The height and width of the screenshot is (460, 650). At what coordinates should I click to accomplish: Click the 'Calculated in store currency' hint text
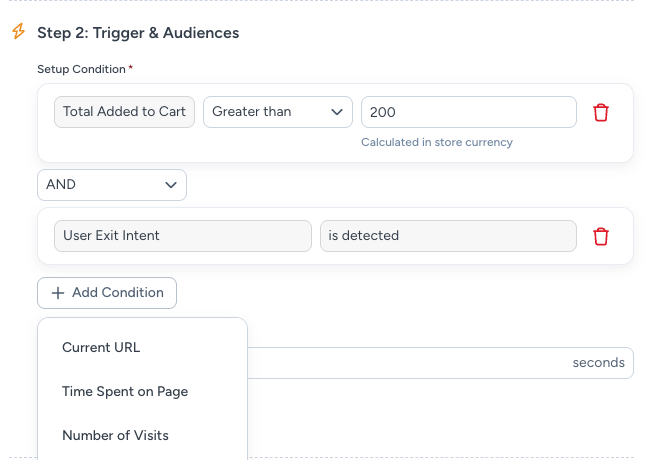pos(437,142)
